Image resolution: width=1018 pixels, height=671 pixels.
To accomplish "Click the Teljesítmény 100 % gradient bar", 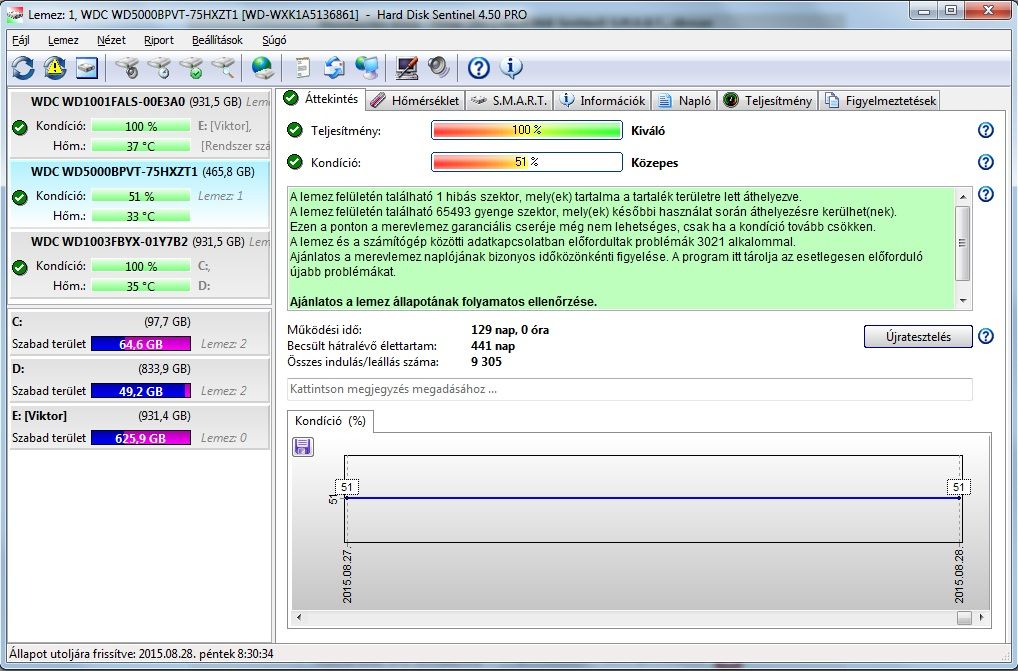I will tap(527, 130).
